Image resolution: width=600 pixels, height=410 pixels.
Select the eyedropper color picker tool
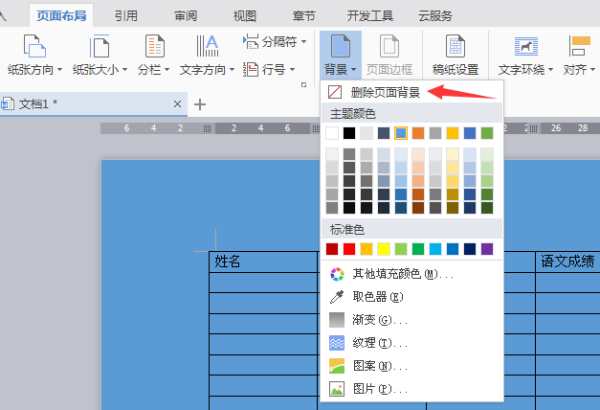point(337,297)
